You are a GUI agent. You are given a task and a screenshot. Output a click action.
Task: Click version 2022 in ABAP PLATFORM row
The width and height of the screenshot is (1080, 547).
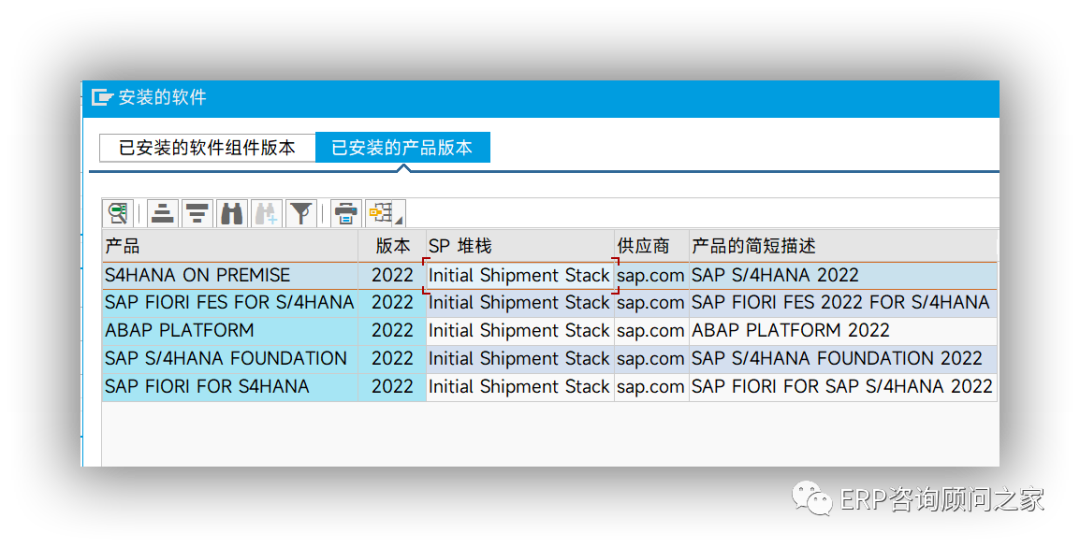(x=392, y=331)
